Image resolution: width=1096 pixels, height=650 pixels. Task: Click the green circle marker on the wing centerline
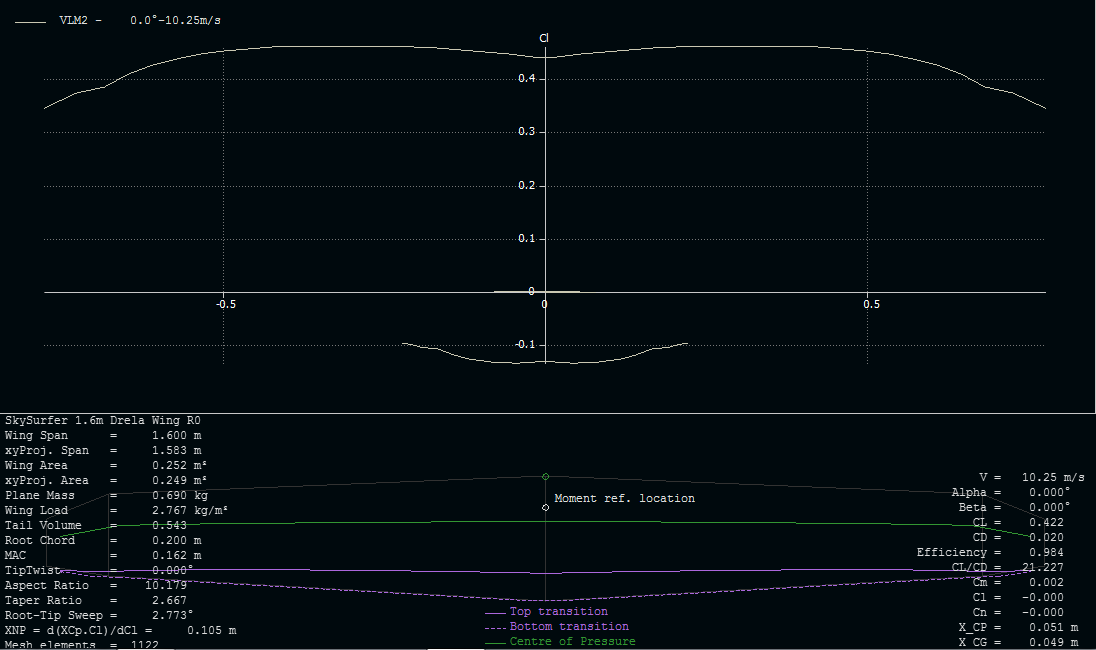546,477
